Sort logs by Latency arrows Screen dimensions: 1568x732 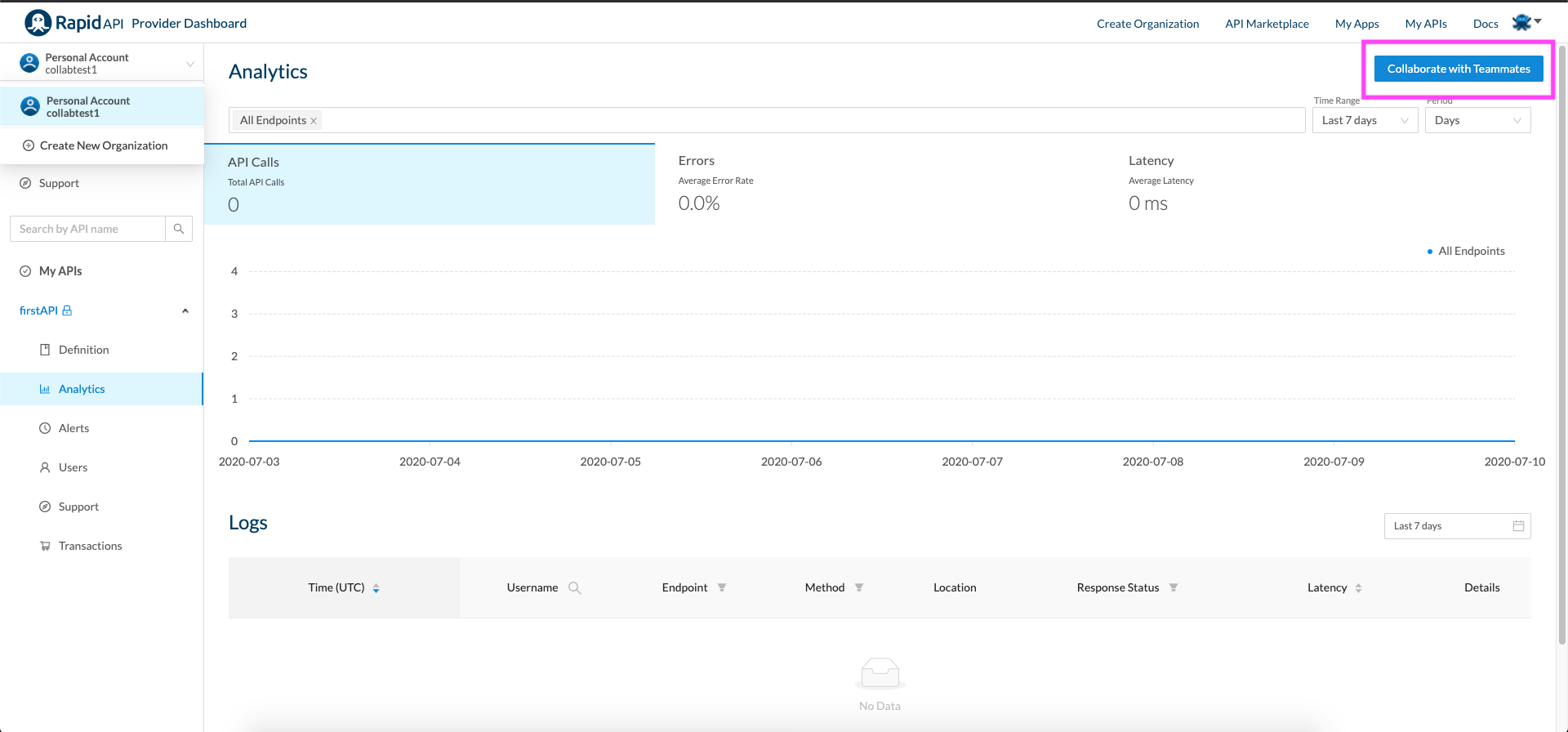[1358, 588]
